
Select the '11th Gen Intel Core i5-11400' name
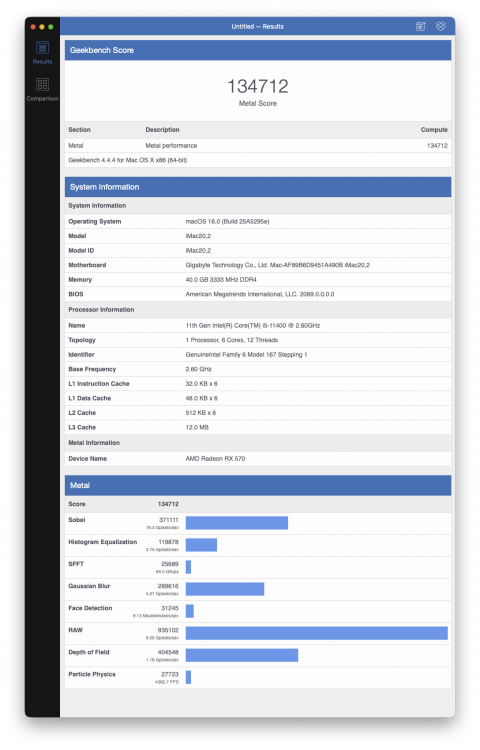pyautogui.click(x=252, y=325)
